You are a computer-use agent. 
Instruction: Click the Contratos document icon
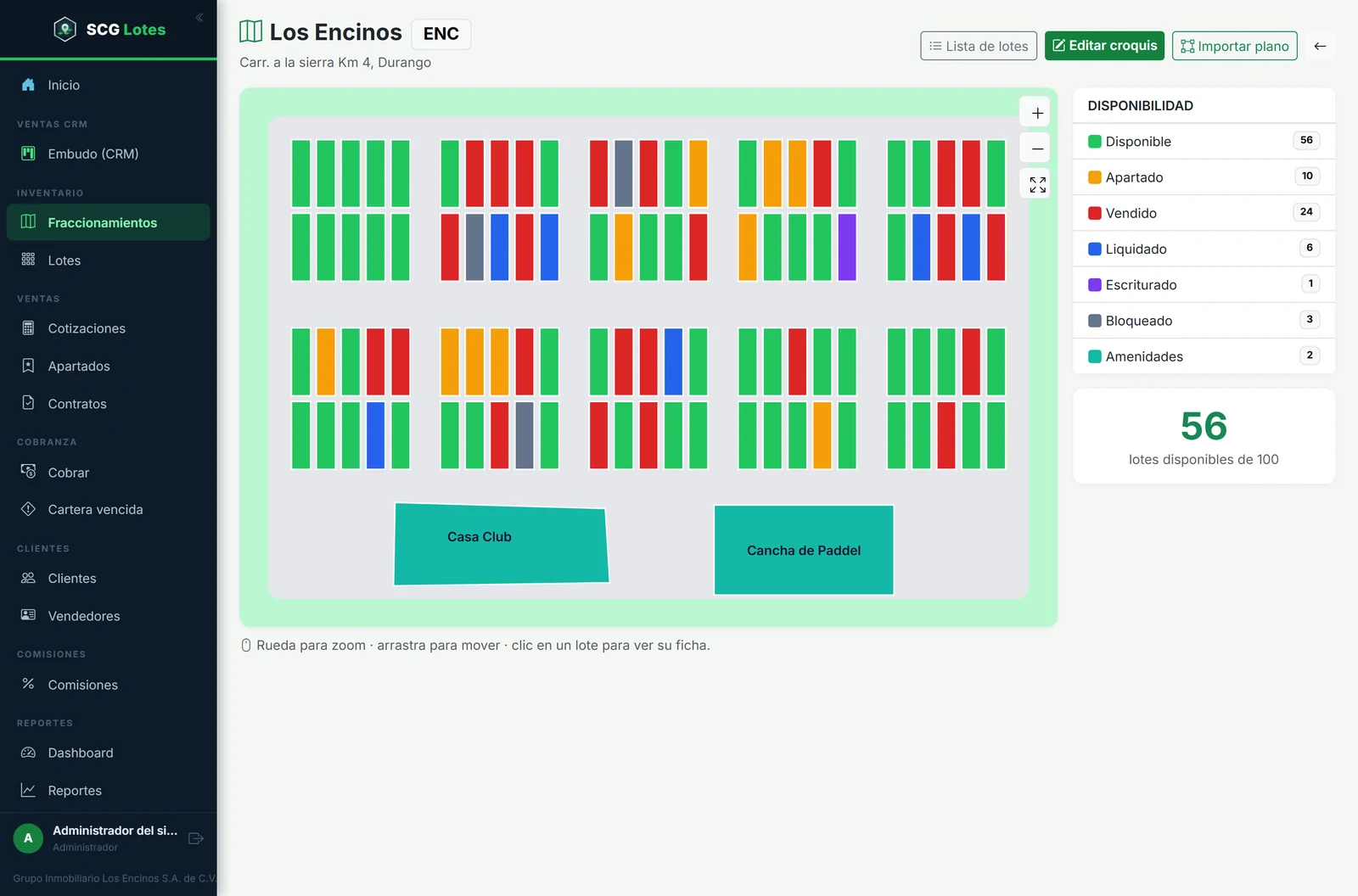28,403
